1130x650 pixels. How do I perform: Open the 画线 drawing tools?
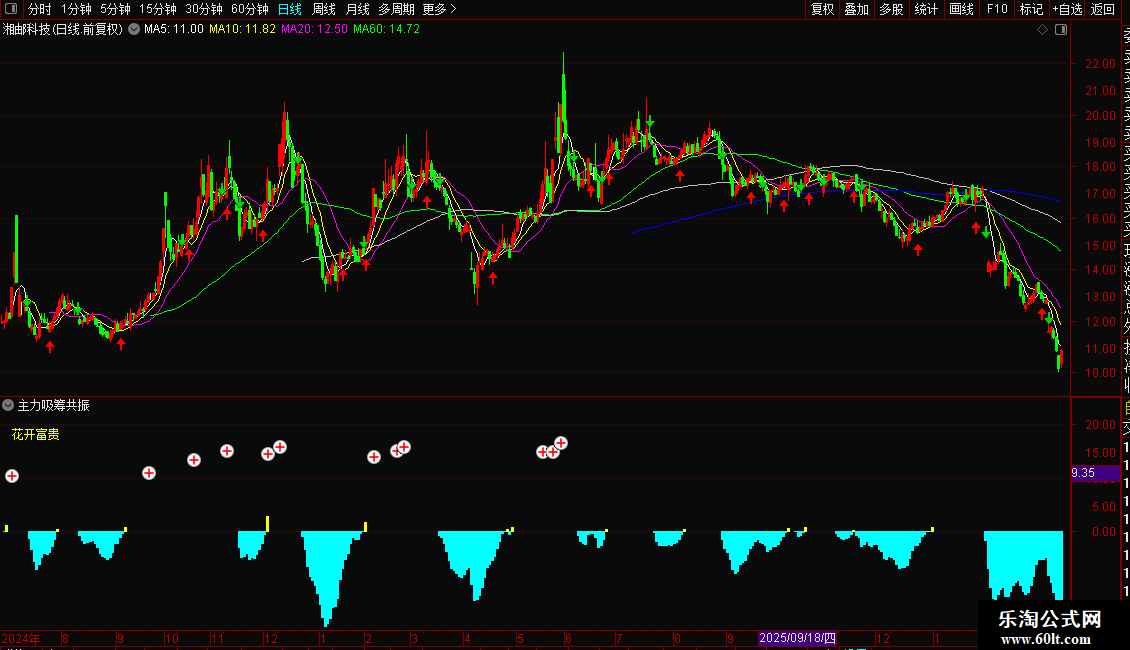961,9
